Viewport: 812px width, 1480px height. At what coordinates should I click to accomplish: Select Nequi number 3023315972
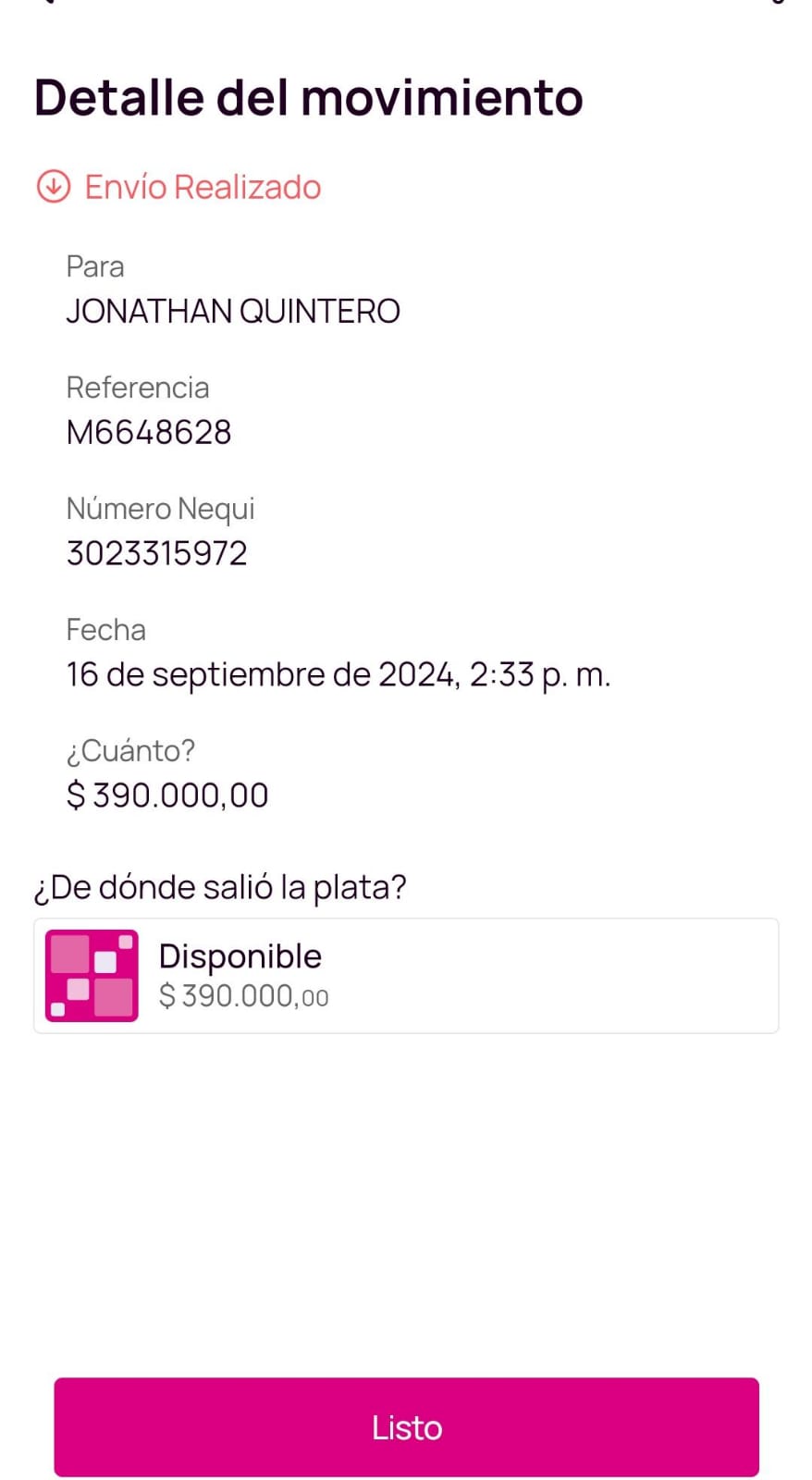tap(157, 553)
